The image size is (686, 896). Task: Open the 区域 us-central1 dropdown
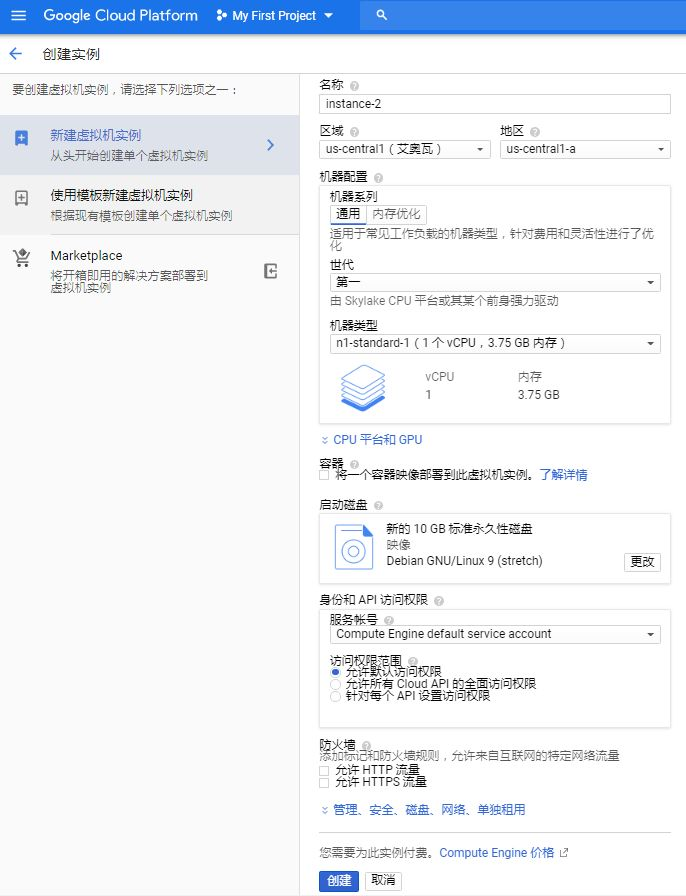405,149
